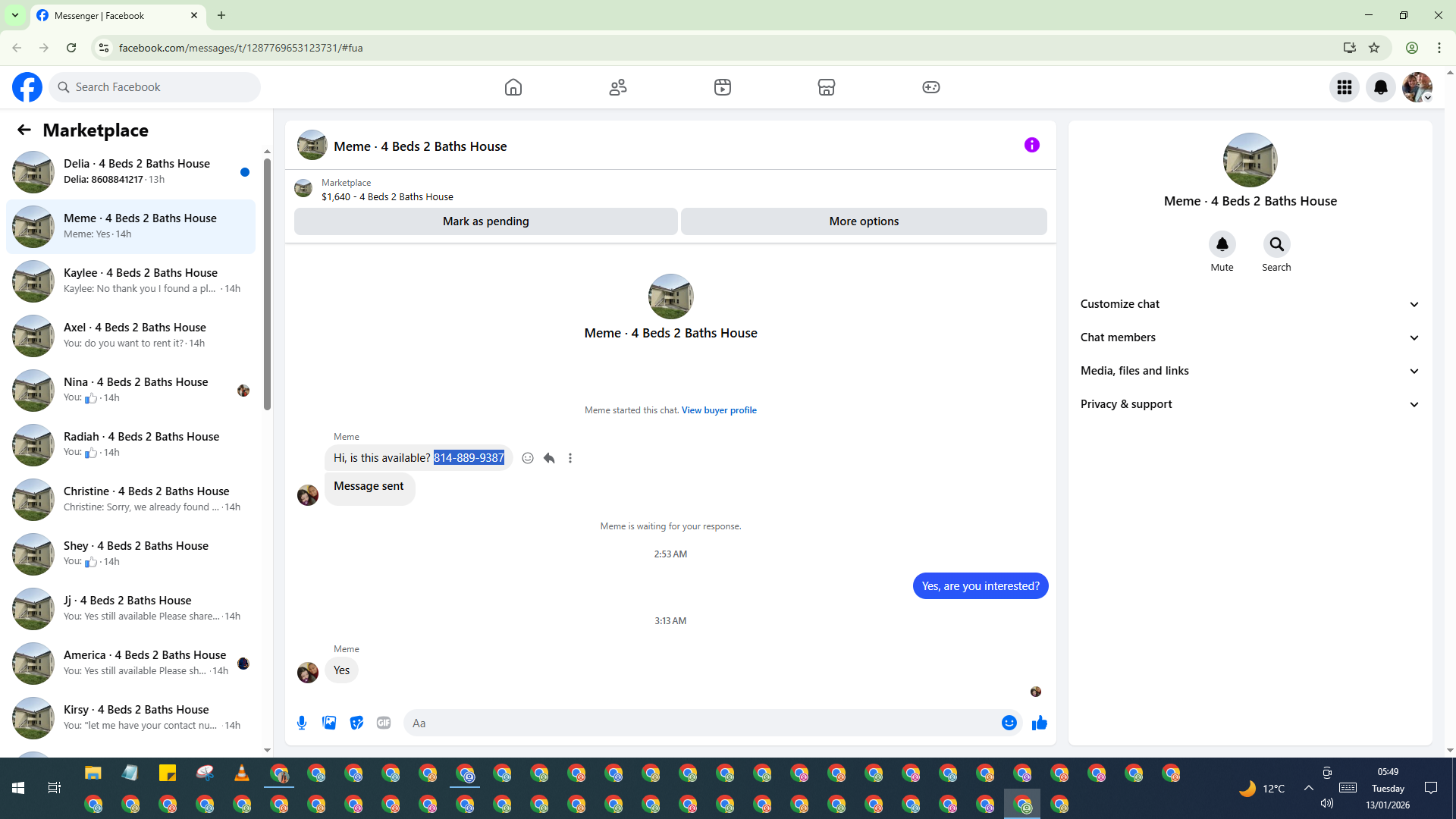React to Meme's message with emoji
Image resolution: width=1456 pixels, height=819 pixels.
pos(528,458)
